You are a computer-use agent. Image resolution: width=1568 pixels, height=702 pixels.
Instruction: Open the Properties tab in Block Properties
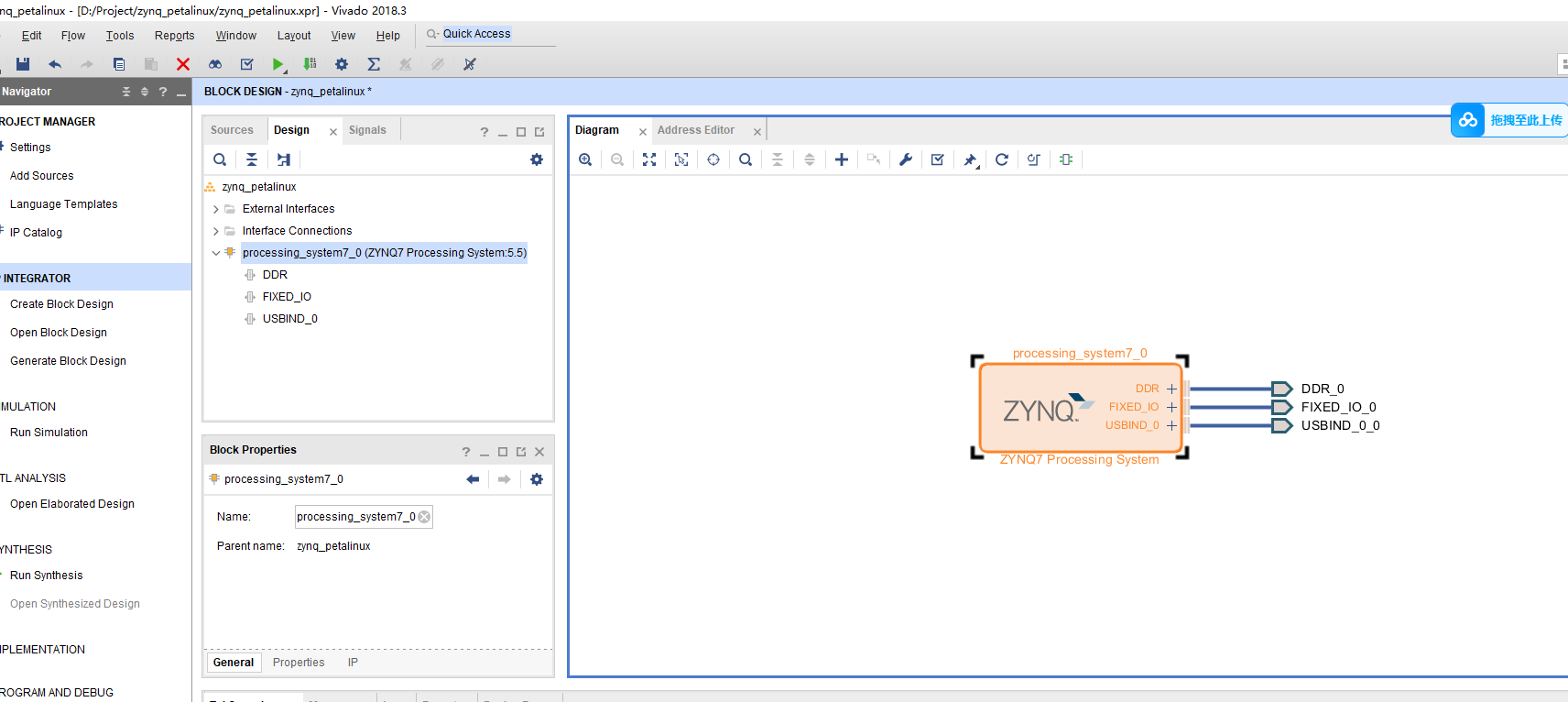(299, 663)
